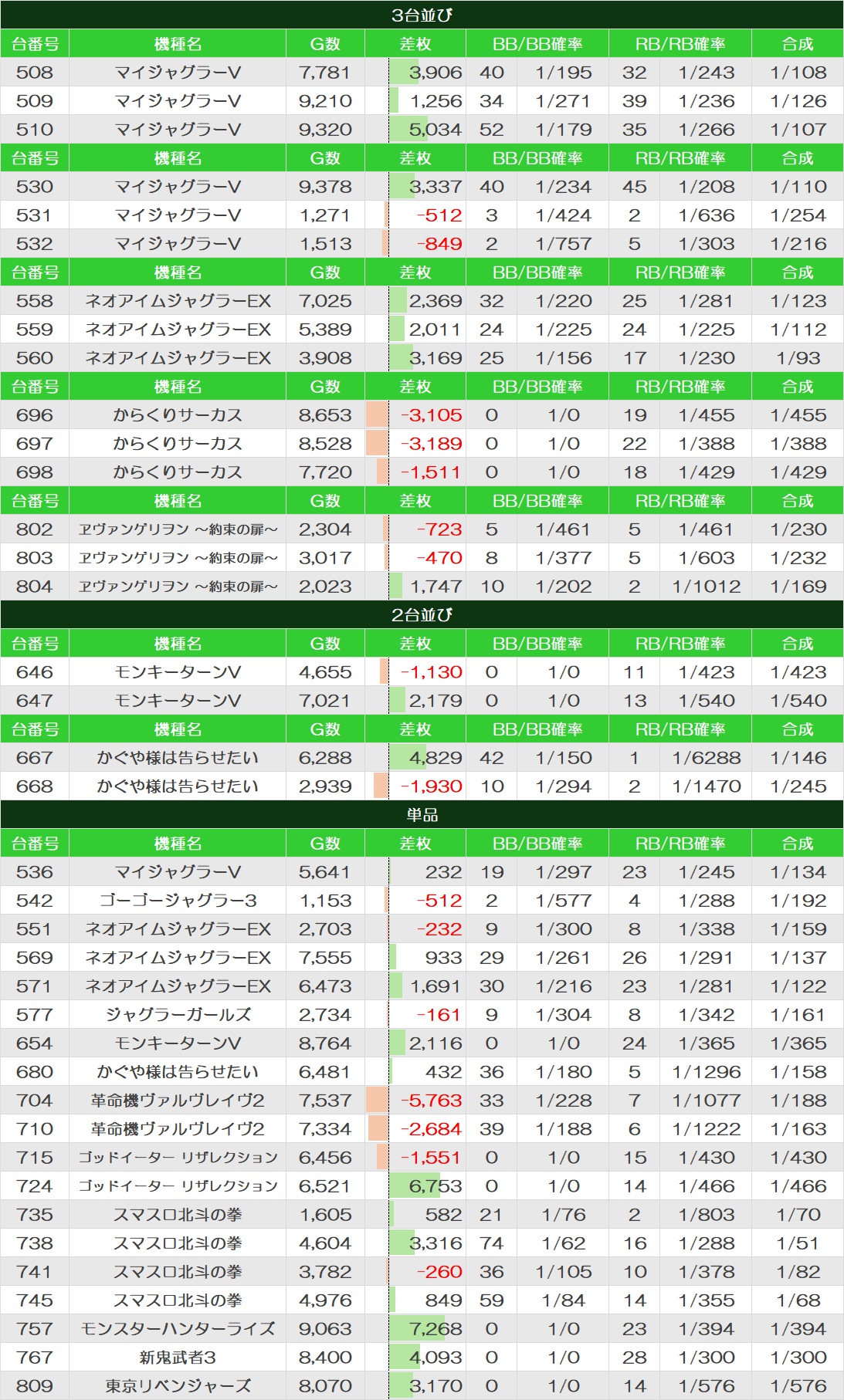Click 2,116 value in row 654
The height and width of the screenshot is (1400, 844).
tap(436, 1043)
